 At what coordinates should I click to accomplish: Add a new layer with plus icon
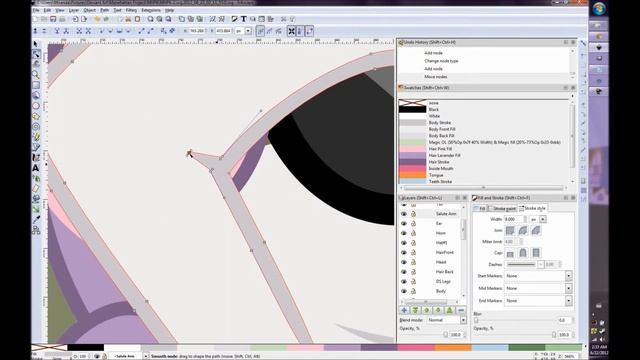click(x=404, y=311)
